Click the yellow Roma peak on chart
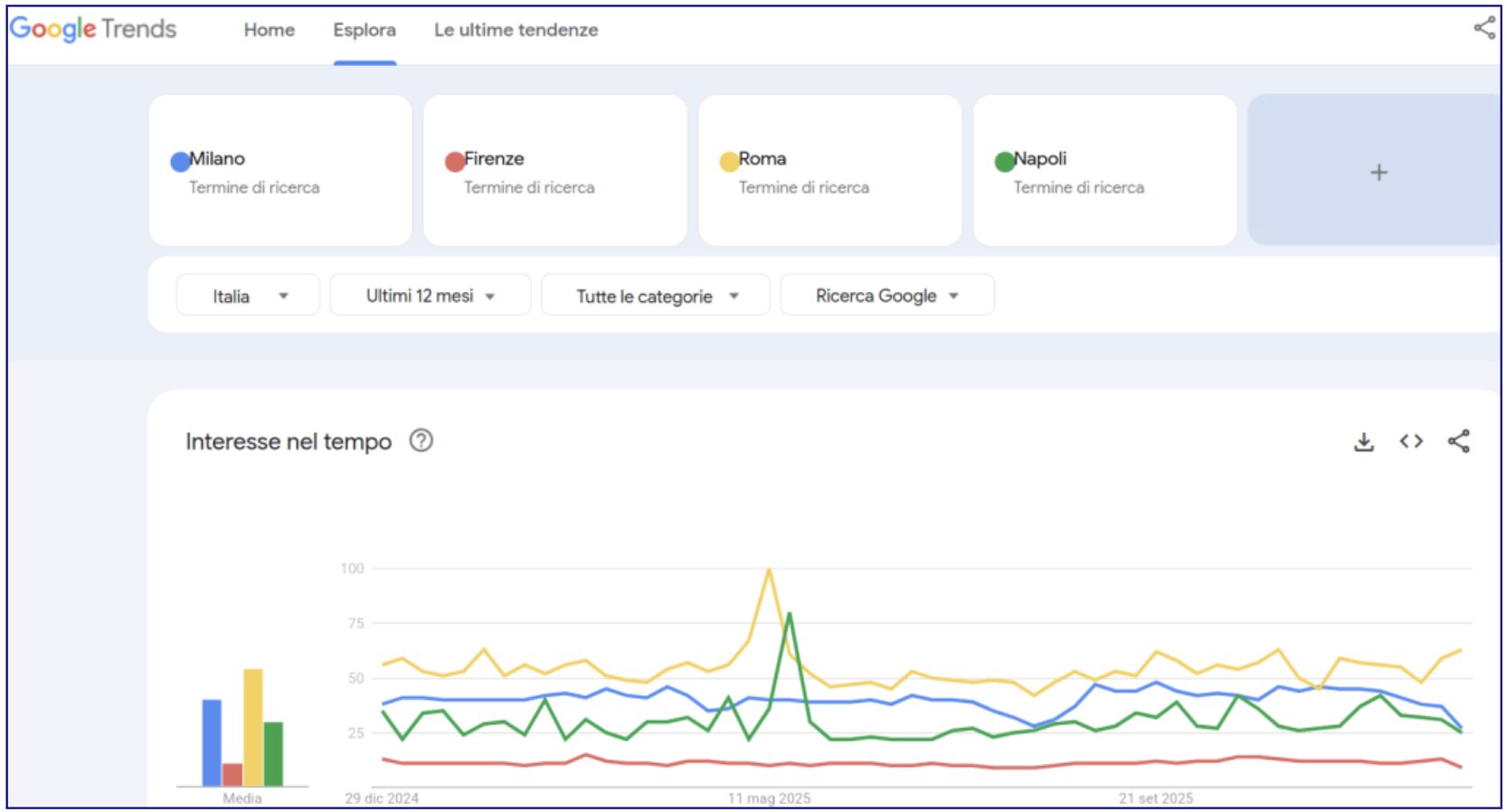 (768, 570)
